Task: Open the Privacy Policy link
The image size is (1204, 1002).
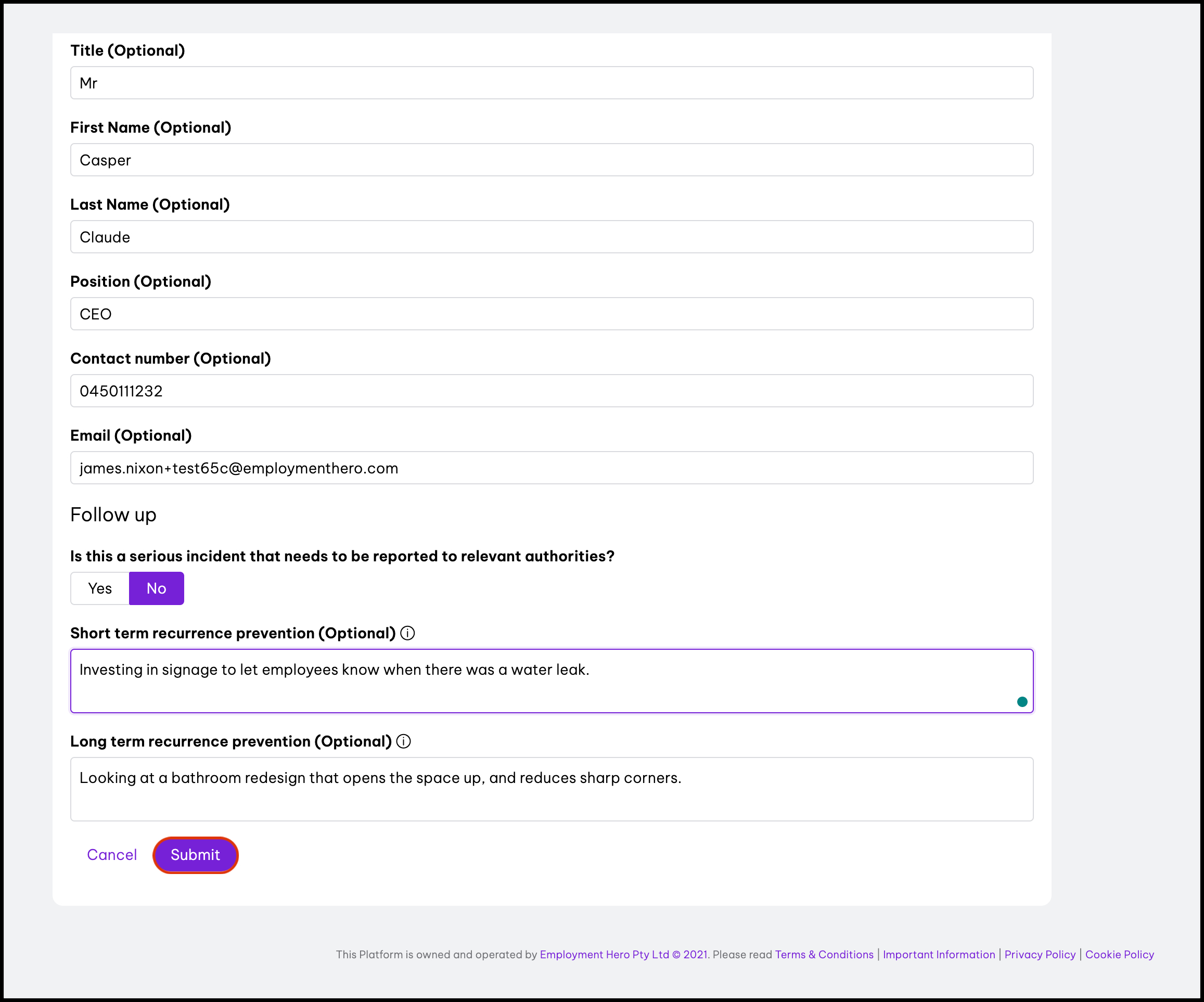Action: coord(1040,955)
